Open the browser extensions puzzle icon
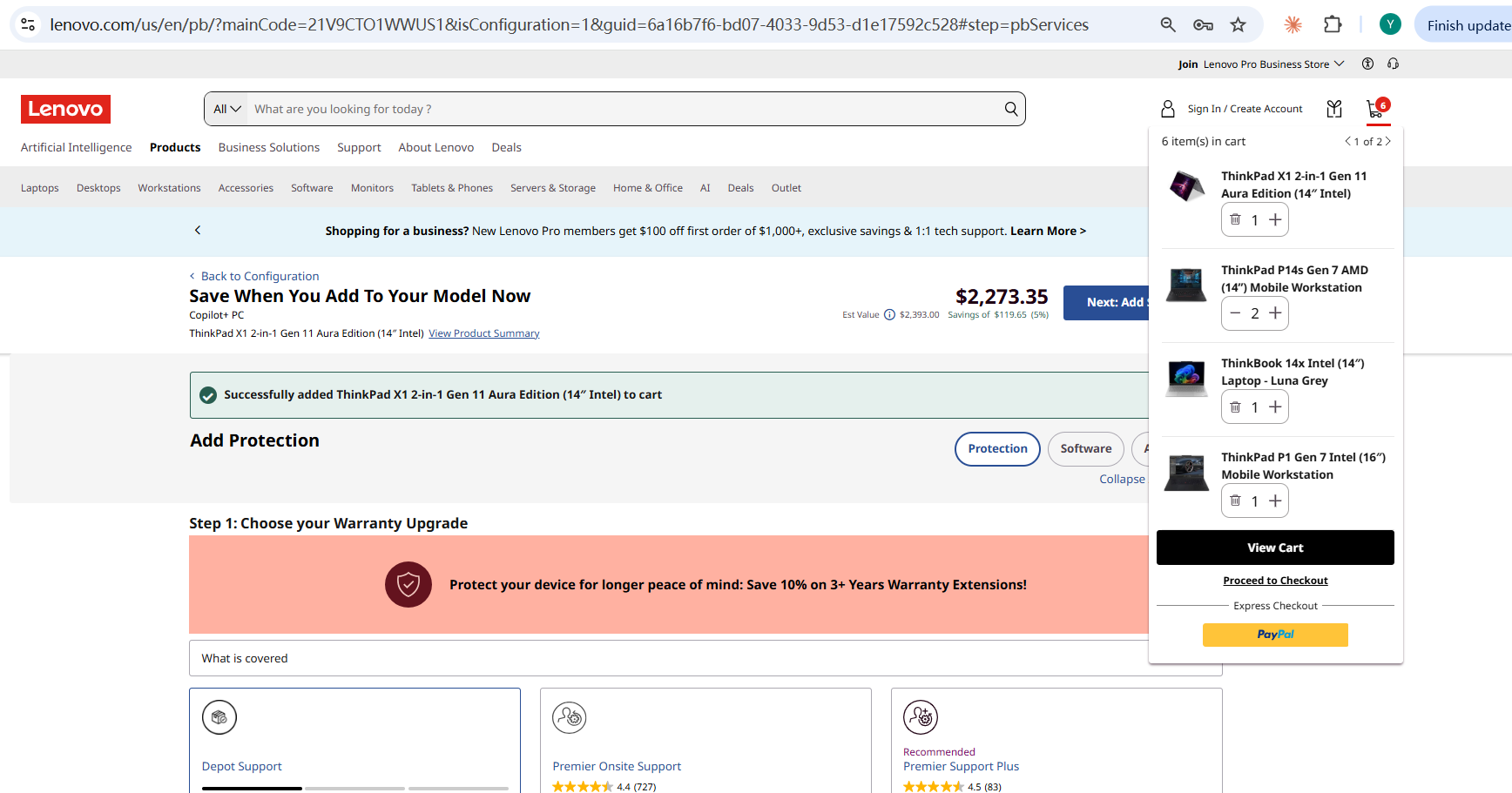This screenshot has width=1512, height=793. point(1333,25)
